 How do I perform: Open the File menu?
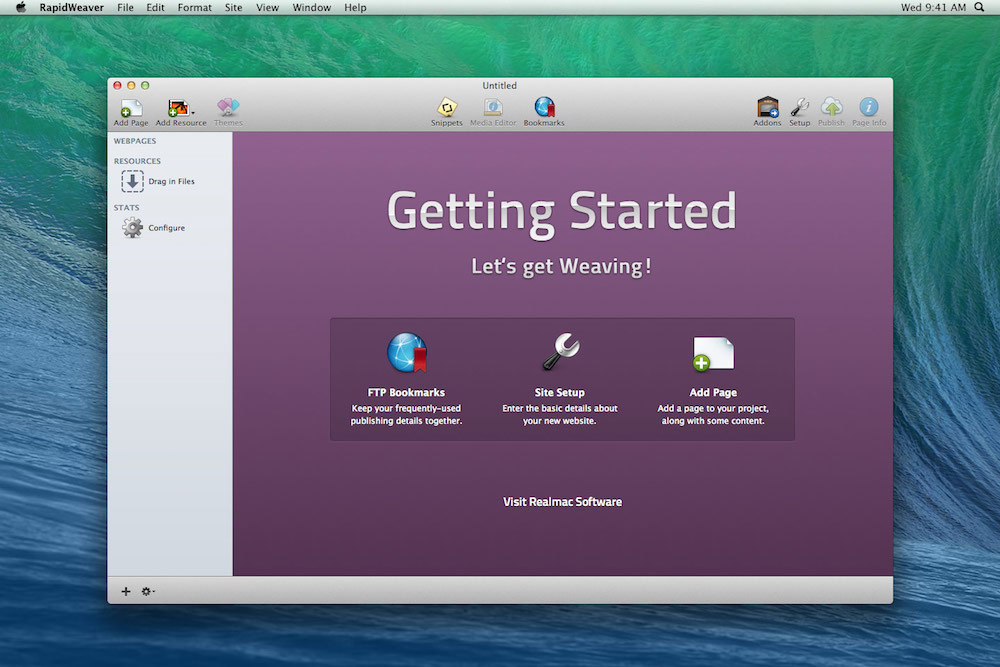point(125,8)
